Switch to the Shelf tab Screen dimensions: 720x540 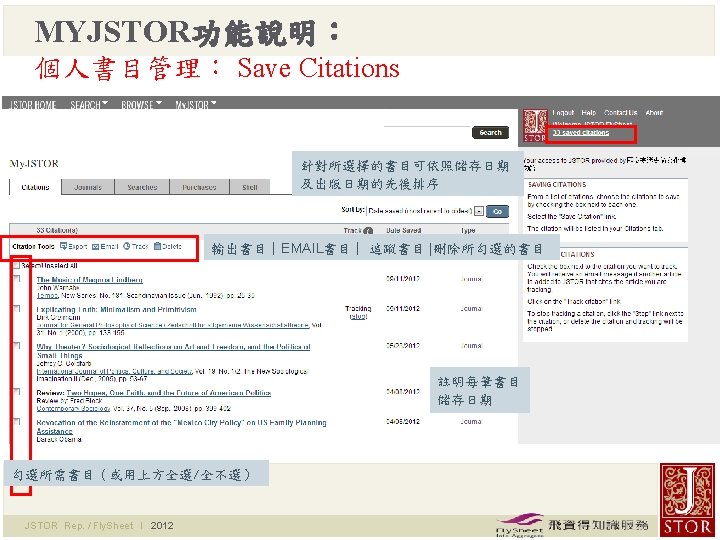[x=250, y=187]
